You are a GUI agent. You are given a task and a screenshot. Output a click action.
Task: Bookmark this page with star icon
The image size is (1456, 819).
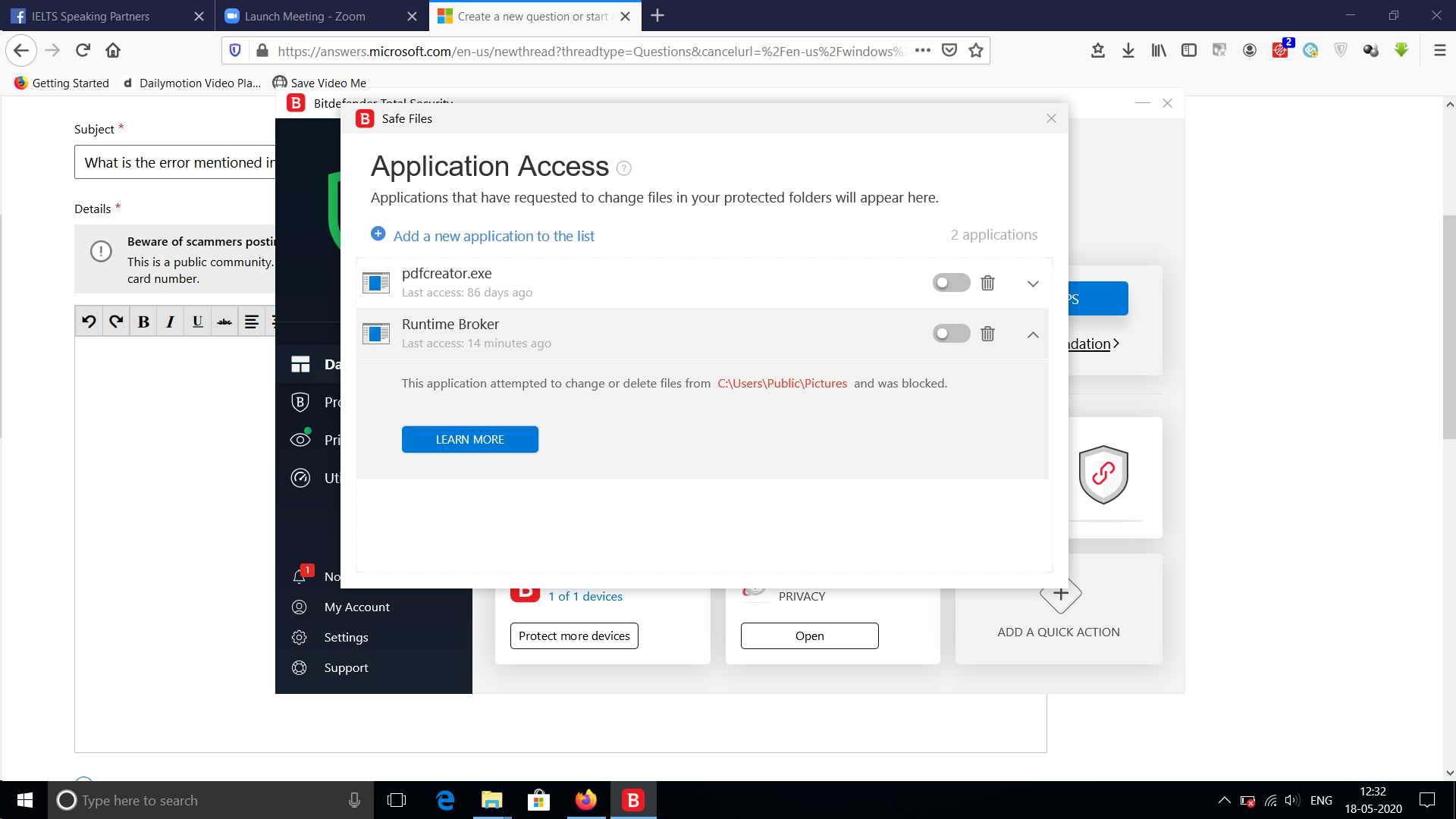[976, 51]
